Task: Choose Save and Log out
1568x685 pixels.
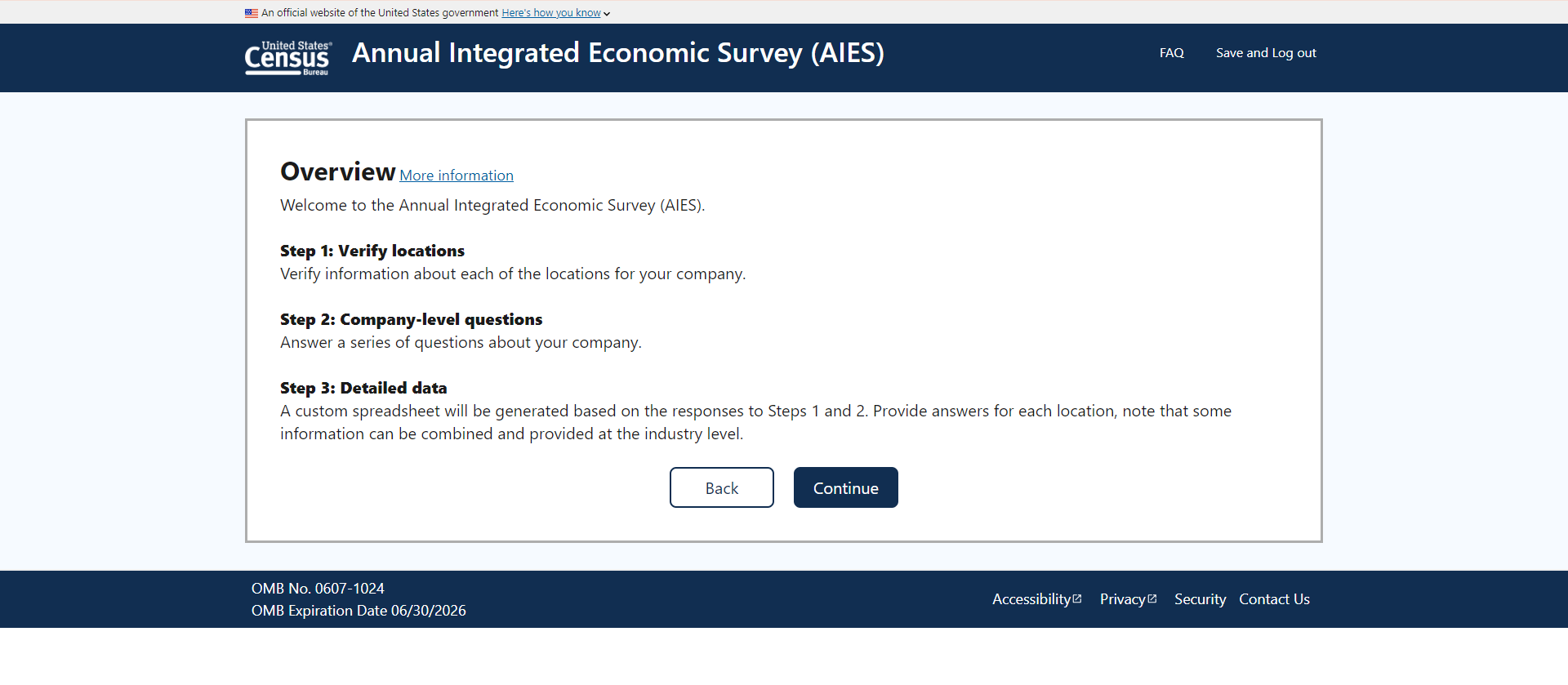Action: click(x=1266, y=53)
